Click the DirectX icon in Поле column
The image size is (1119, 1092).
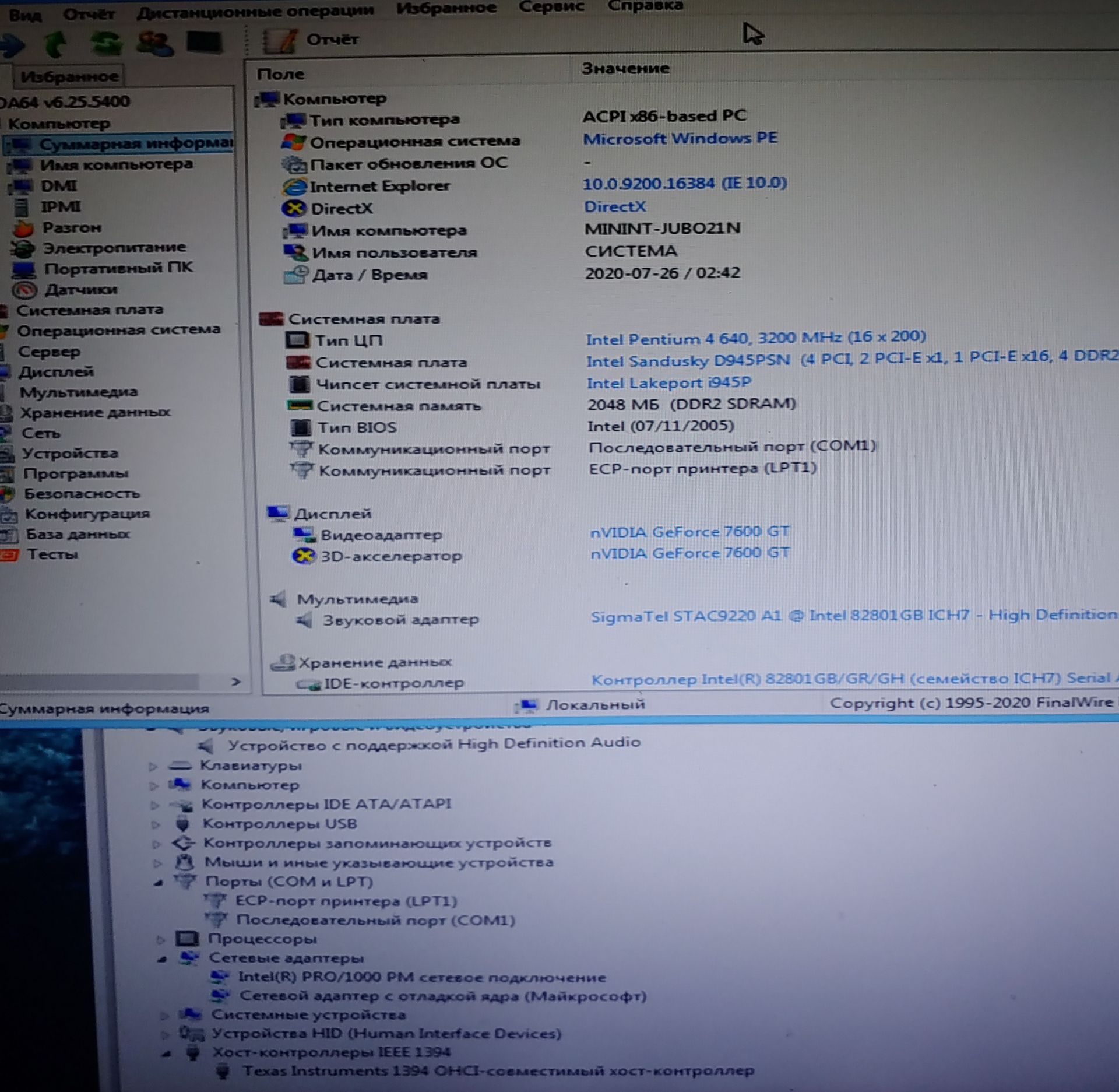294,208
